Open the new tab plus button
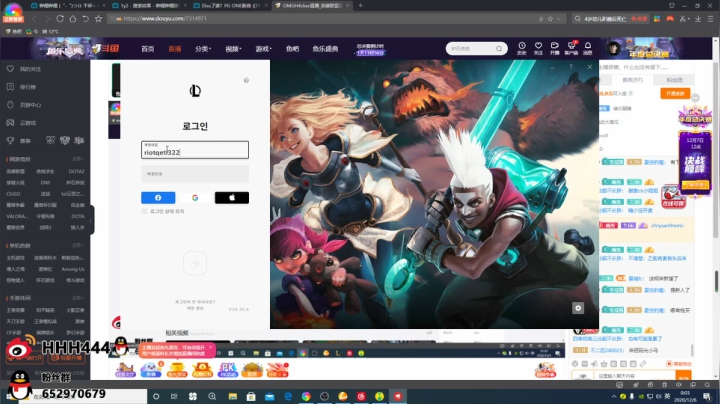 tap(360, 6)
